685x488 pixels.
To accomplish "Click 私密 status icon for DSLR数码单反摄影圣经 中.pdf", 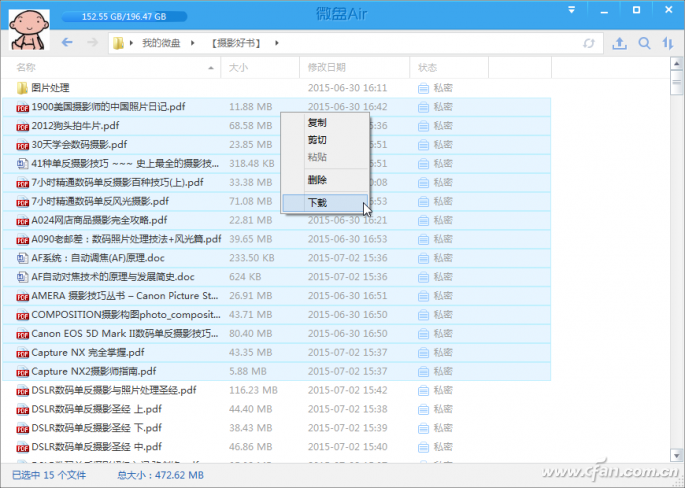I will (423, 447).
